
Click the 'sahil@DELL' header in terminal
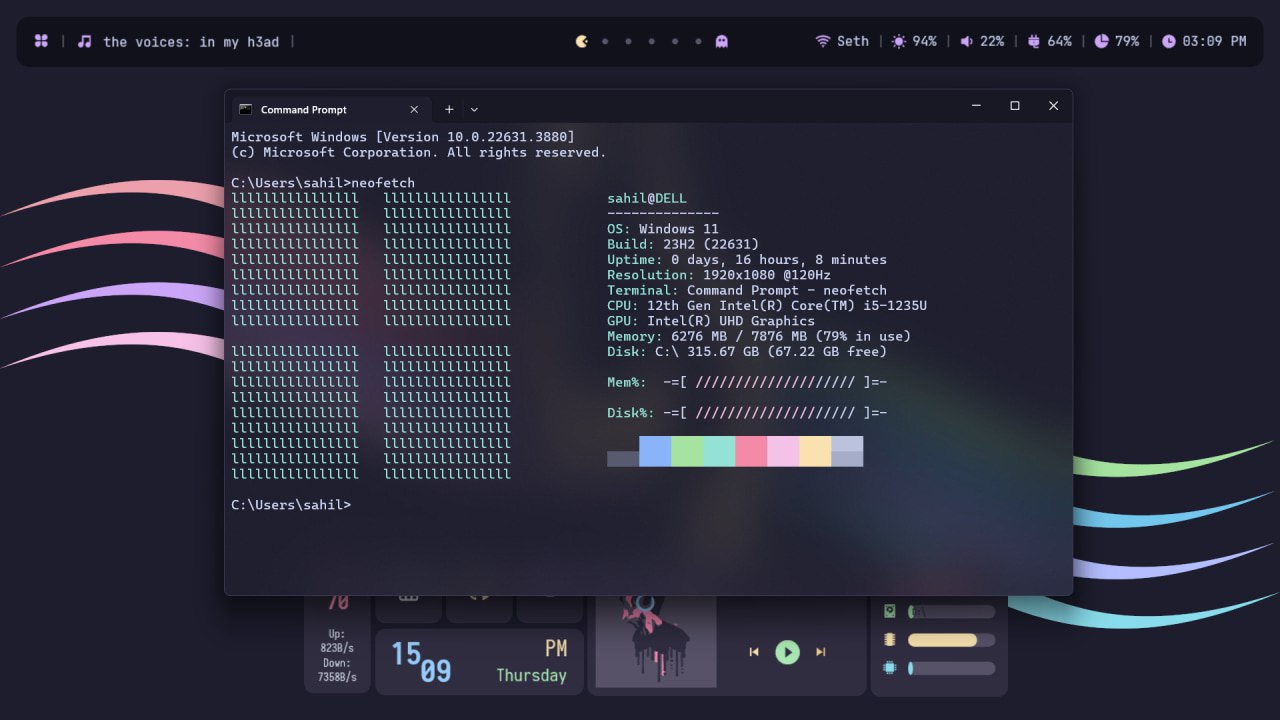coord(647,198)
